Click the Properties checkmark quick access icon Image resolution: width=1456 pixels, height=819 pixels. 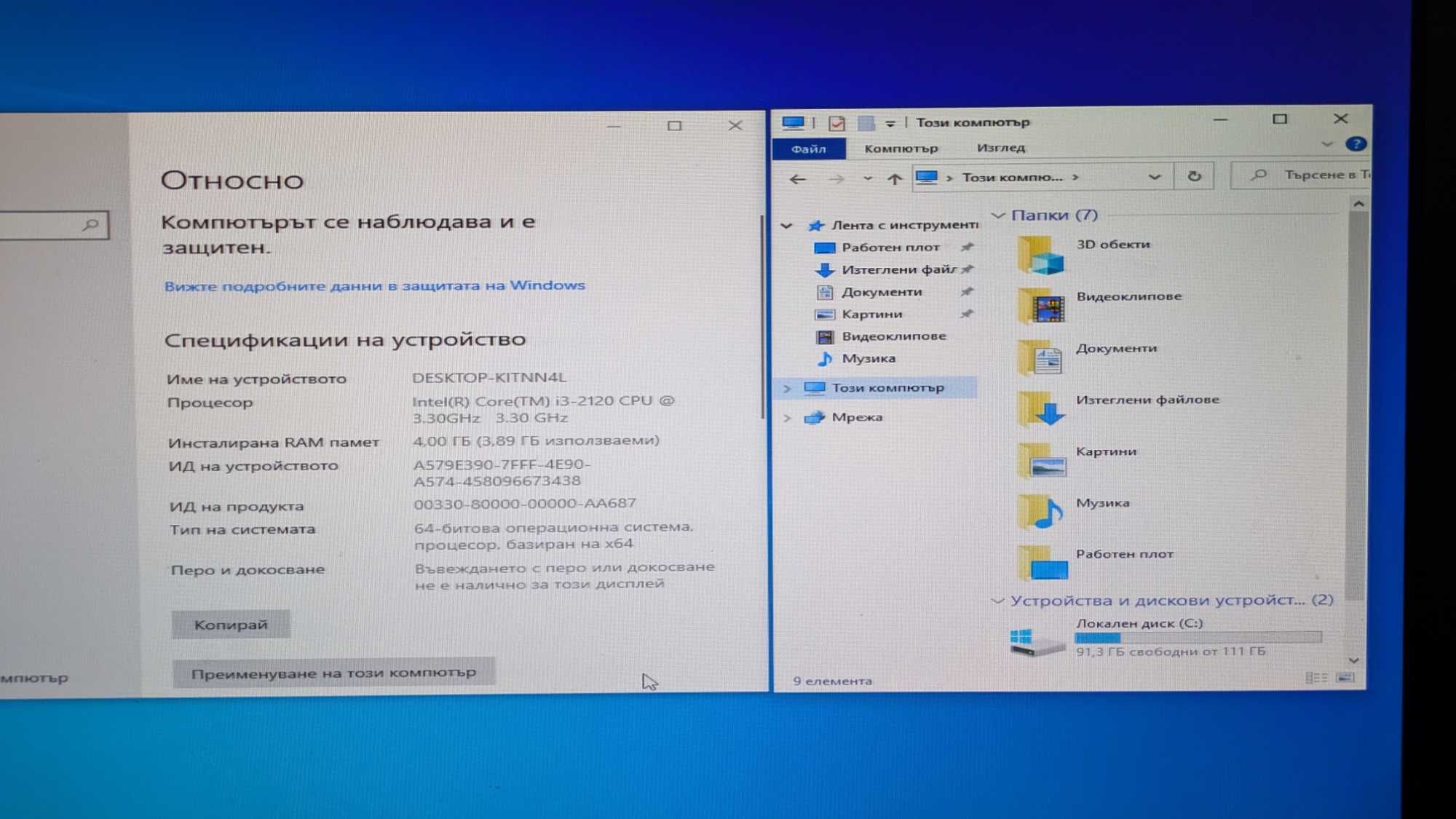836,123
